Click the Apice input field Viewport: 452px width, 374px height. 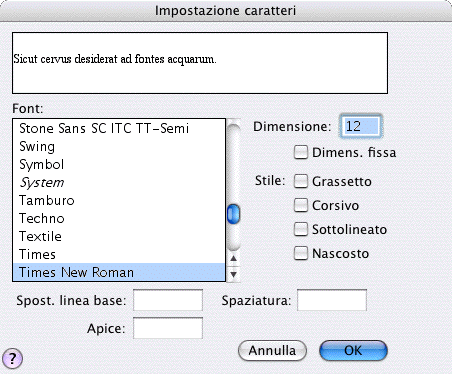pos(168,328)
